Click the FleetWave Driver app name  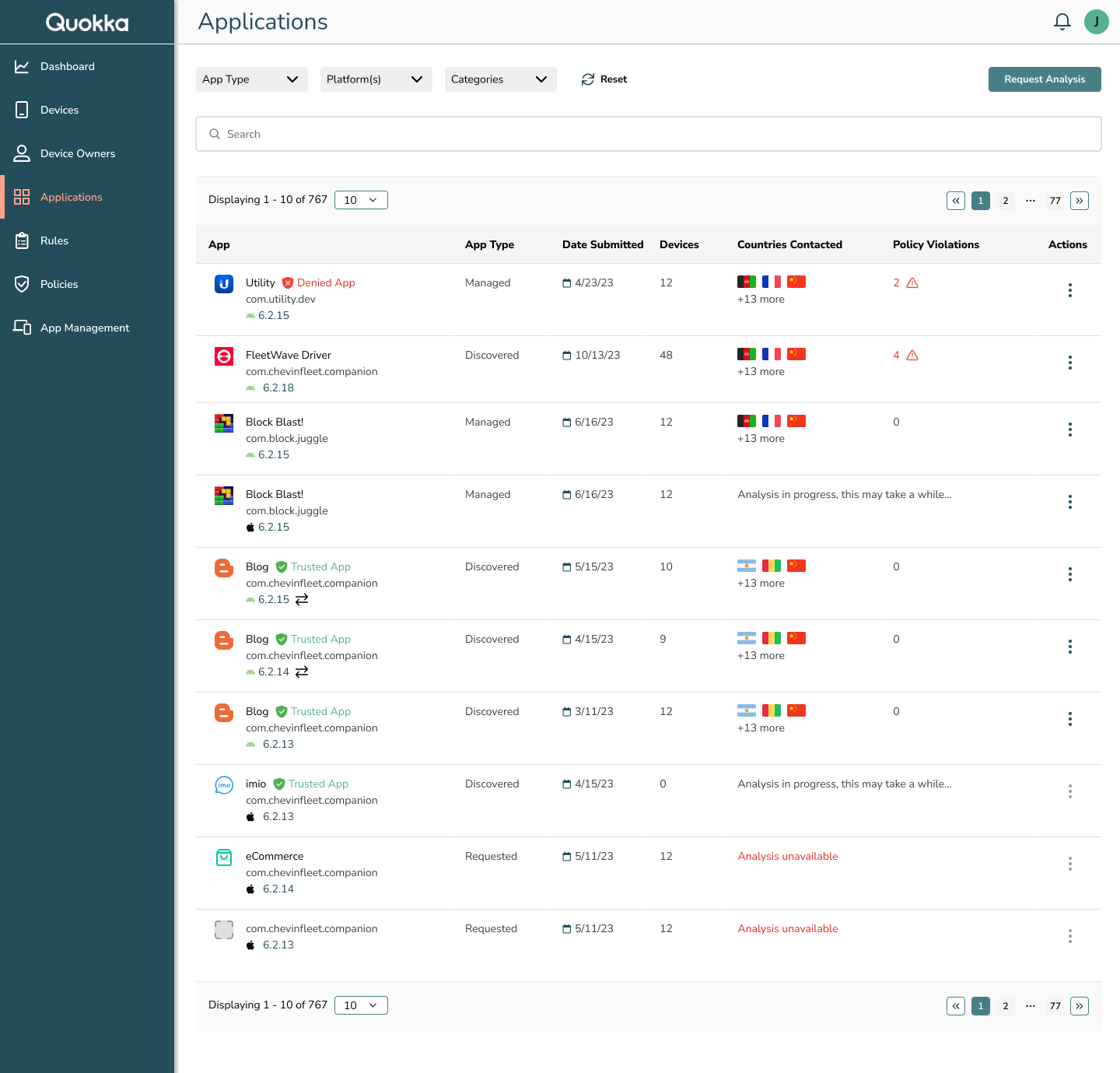click(x=289, y=356)
